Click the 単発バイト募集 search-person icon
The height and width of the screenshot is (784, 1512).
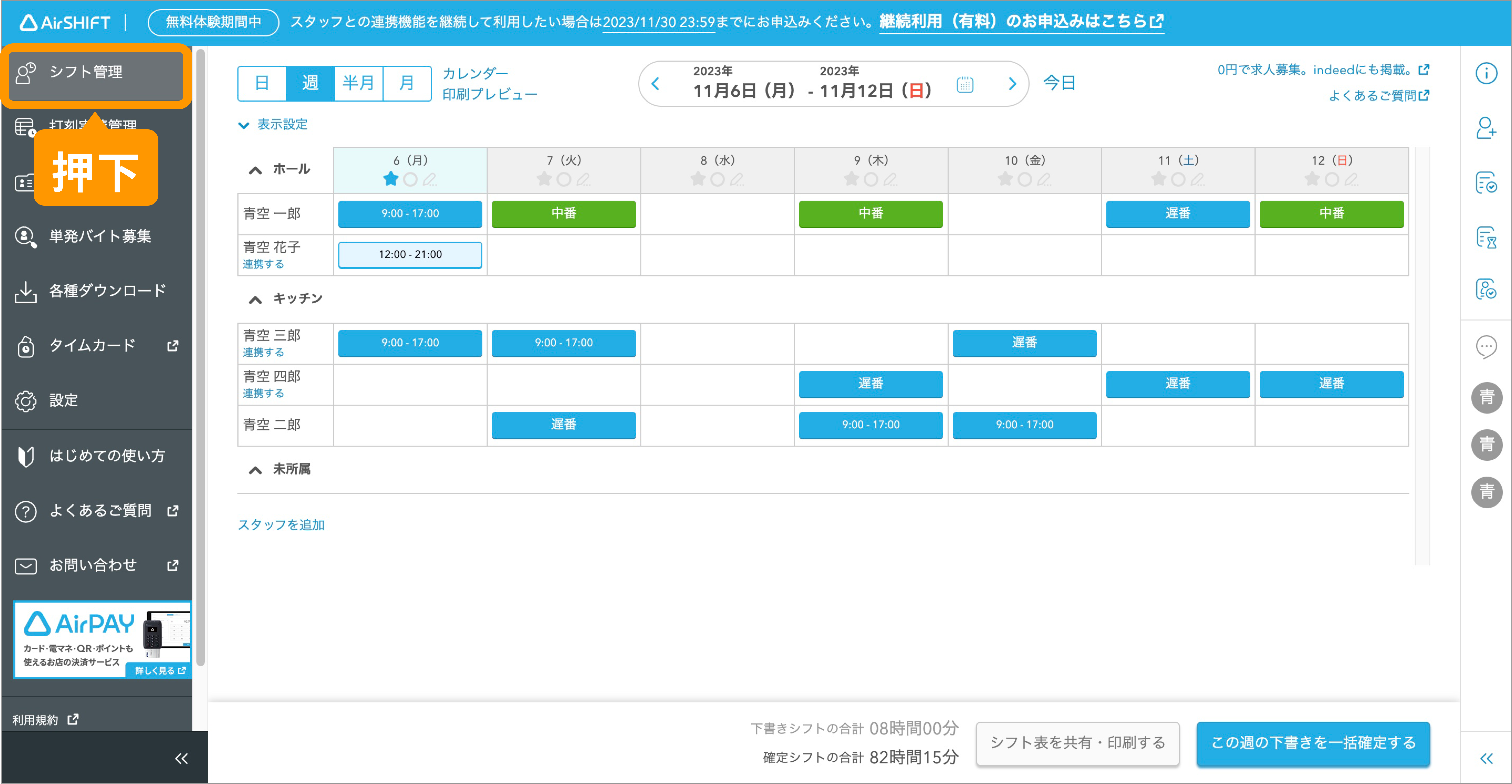[25, 237]
